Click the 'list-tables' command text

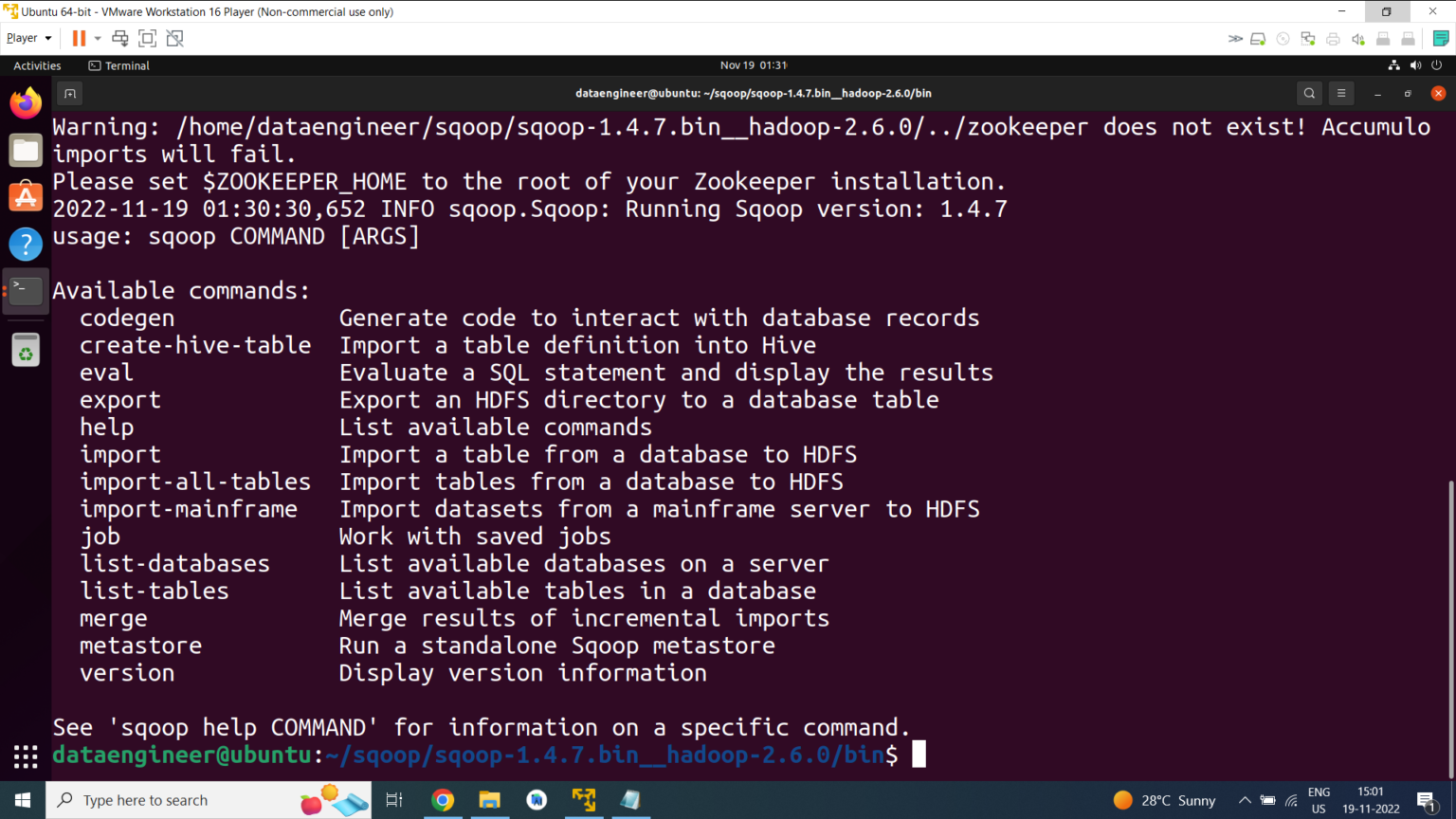click(155, 591)
